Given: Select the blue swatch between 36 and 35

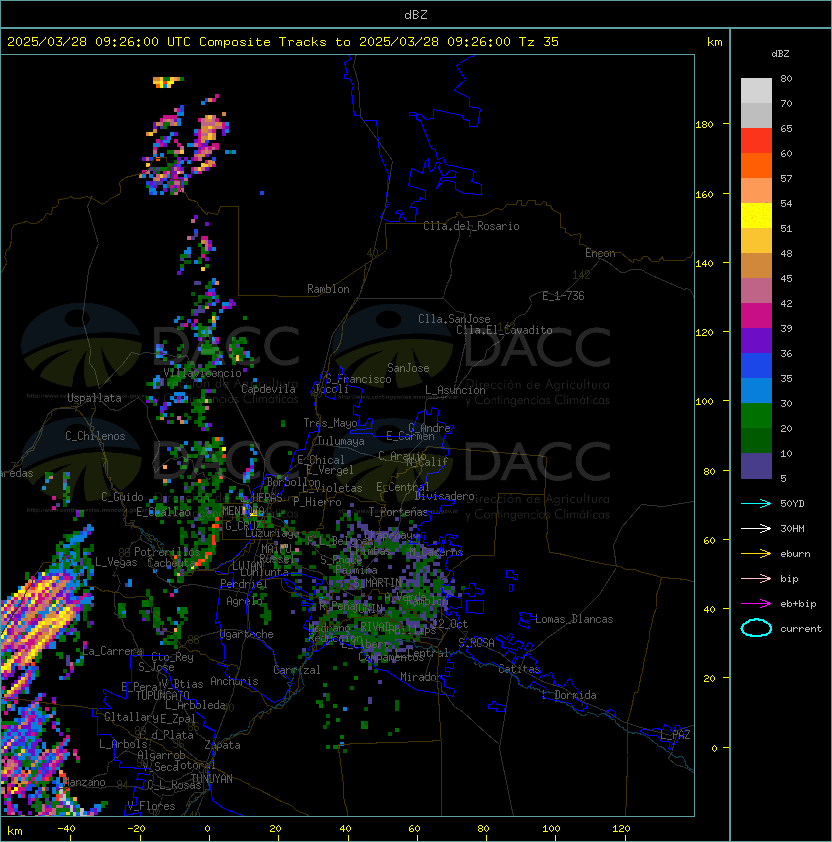Looking at the screenshot, I should (756, 366).
